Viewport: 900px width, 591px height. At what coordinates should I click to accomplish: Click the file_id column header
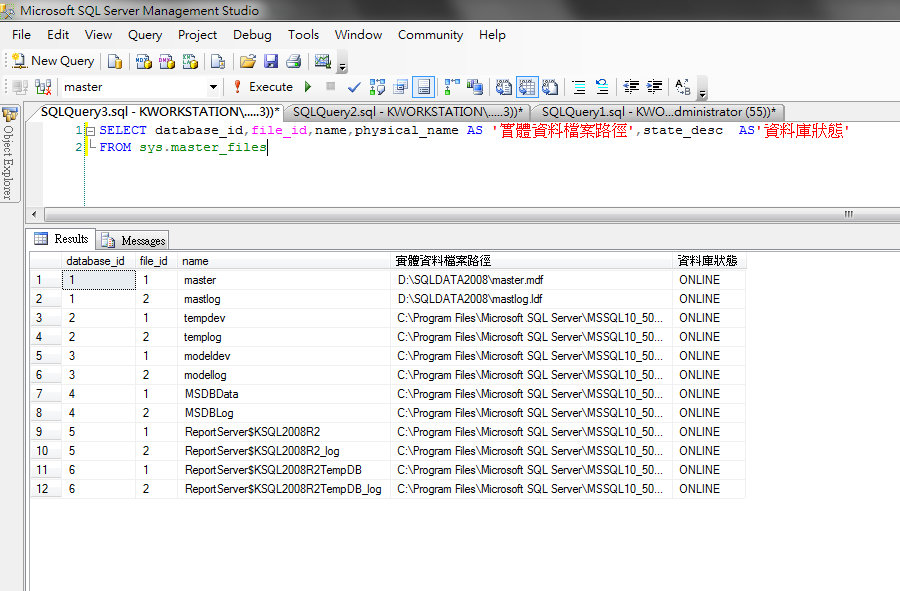[x=157, y=261]
